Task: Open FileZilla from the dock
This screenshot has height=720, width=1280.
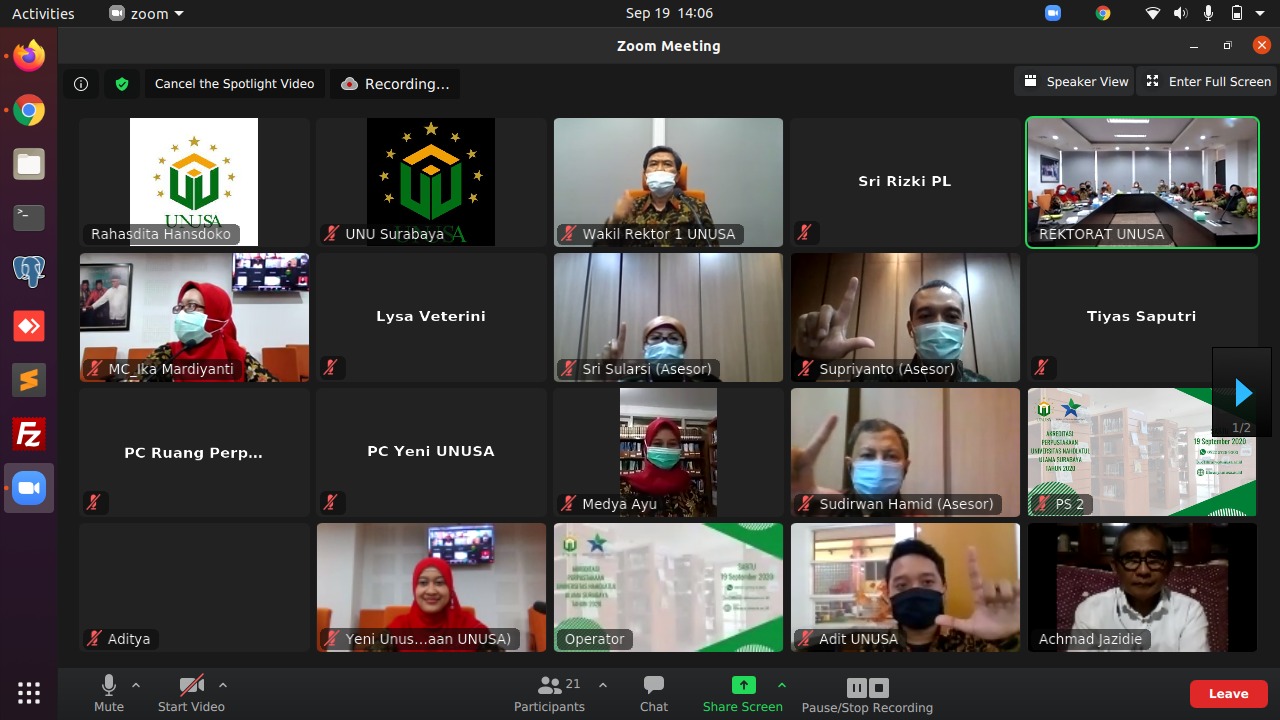Action: tap(29, 435)
